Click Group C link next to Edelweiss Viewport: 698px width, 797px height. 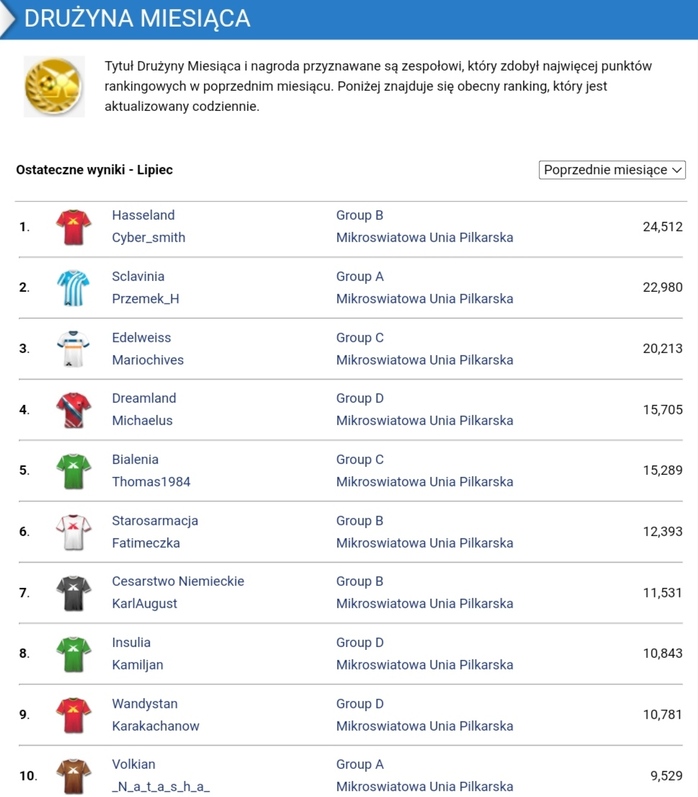pos(360,338)
